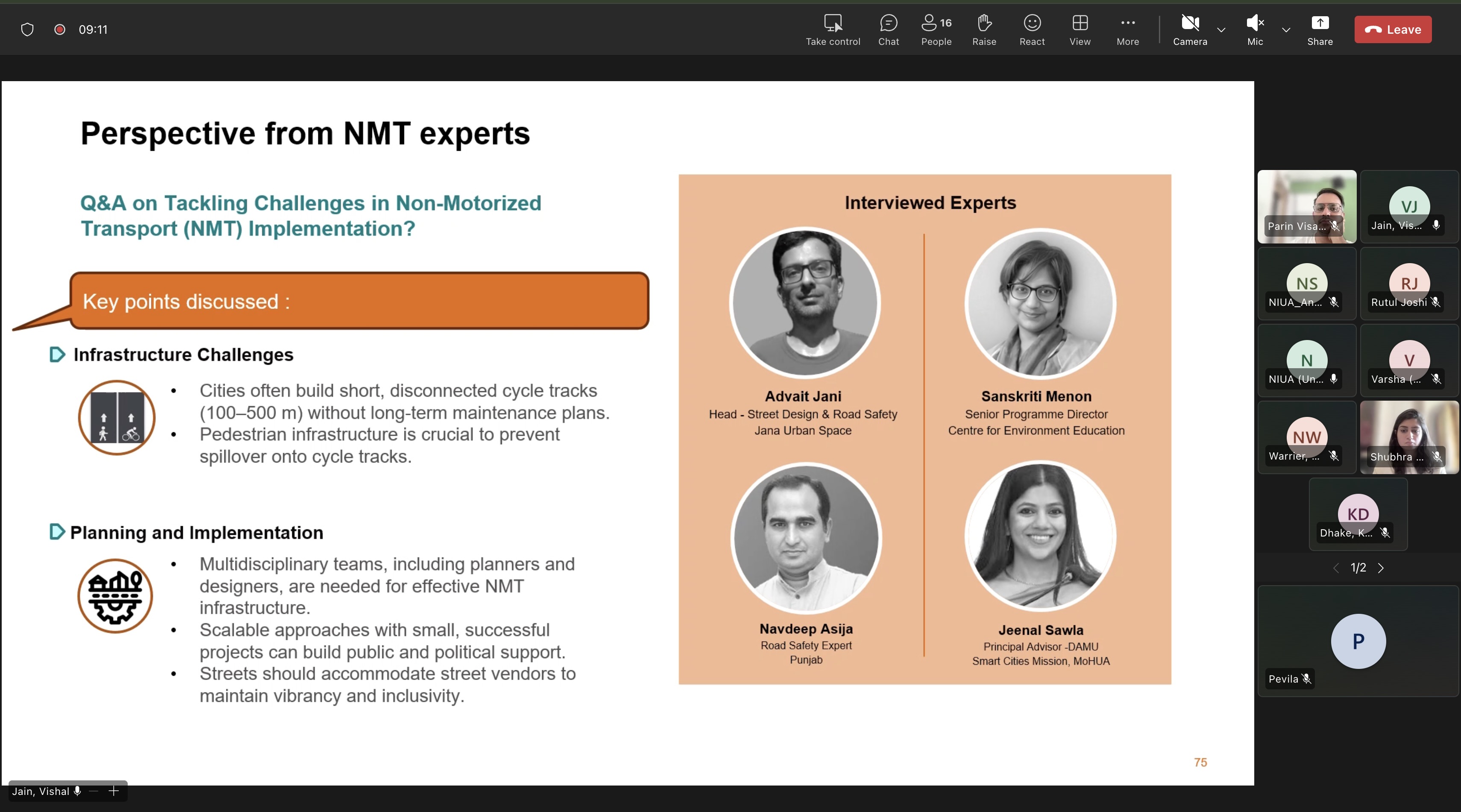This screenshot has height=812, width=1461.
Task: Click the Share content button
Action: (x=1320, y=29)
